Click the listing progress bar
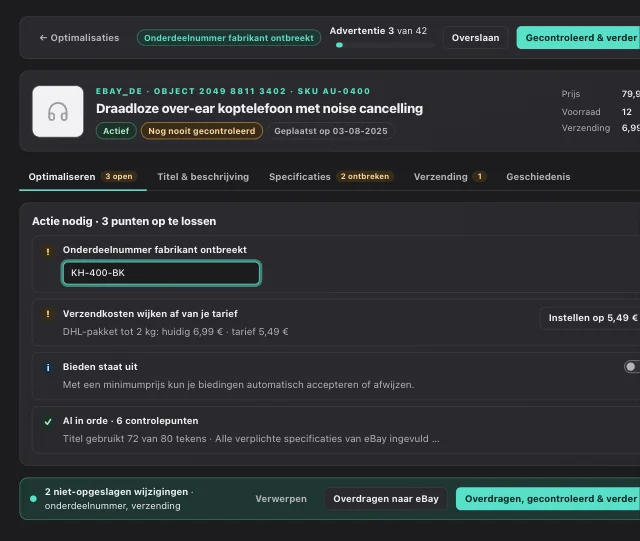640x541 pixels. pos(384,45)
